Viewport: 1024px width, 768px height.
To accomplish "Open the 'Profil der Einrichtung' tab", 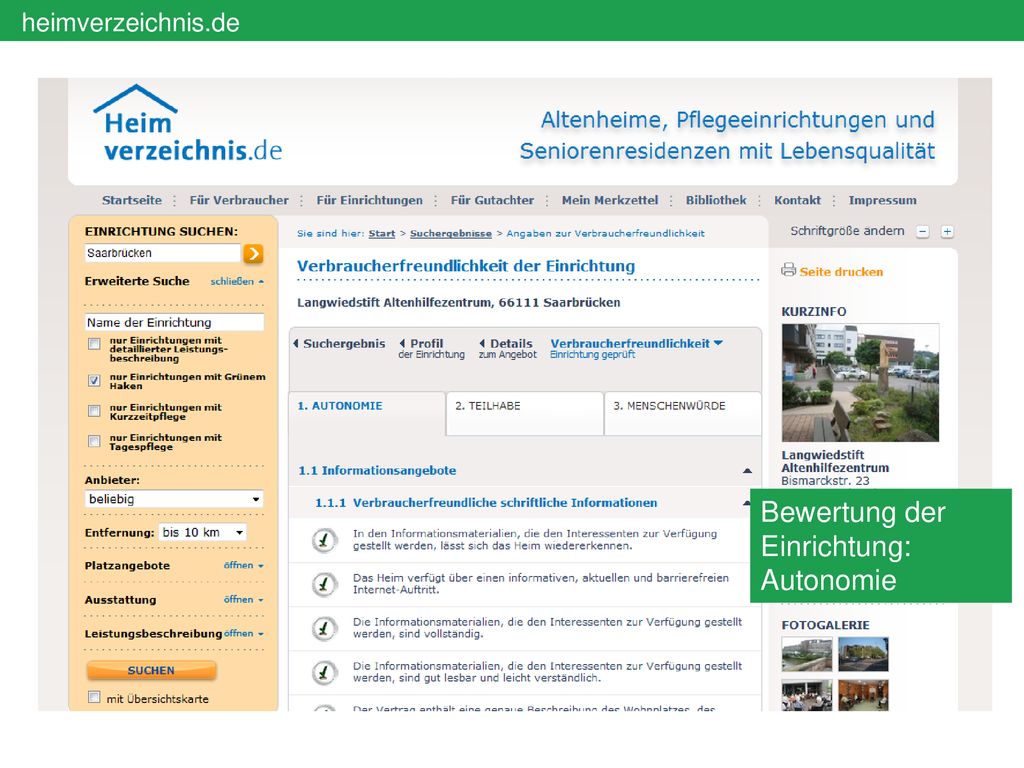I will click(432, 348).
